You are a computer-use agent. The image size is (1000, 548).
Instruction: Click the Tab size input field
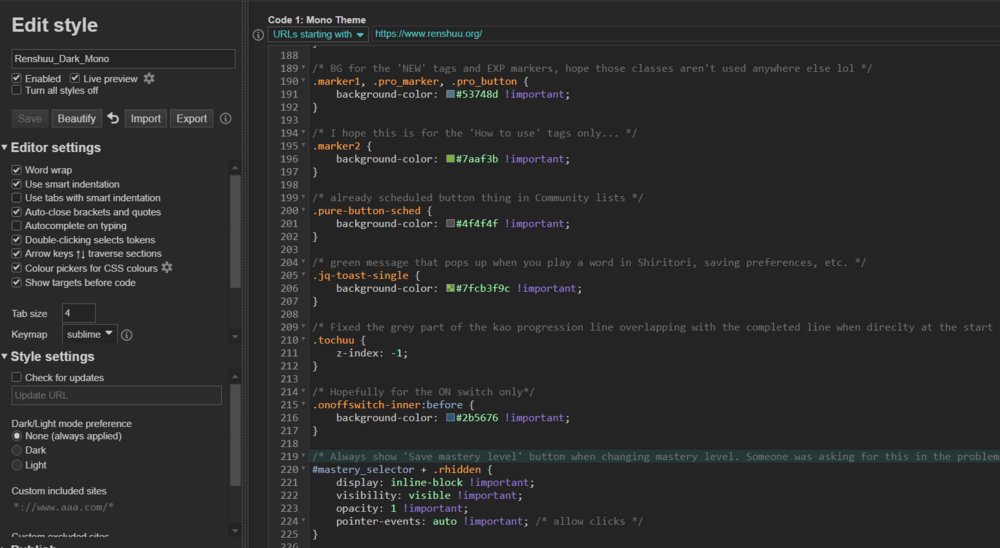[79, 313]
